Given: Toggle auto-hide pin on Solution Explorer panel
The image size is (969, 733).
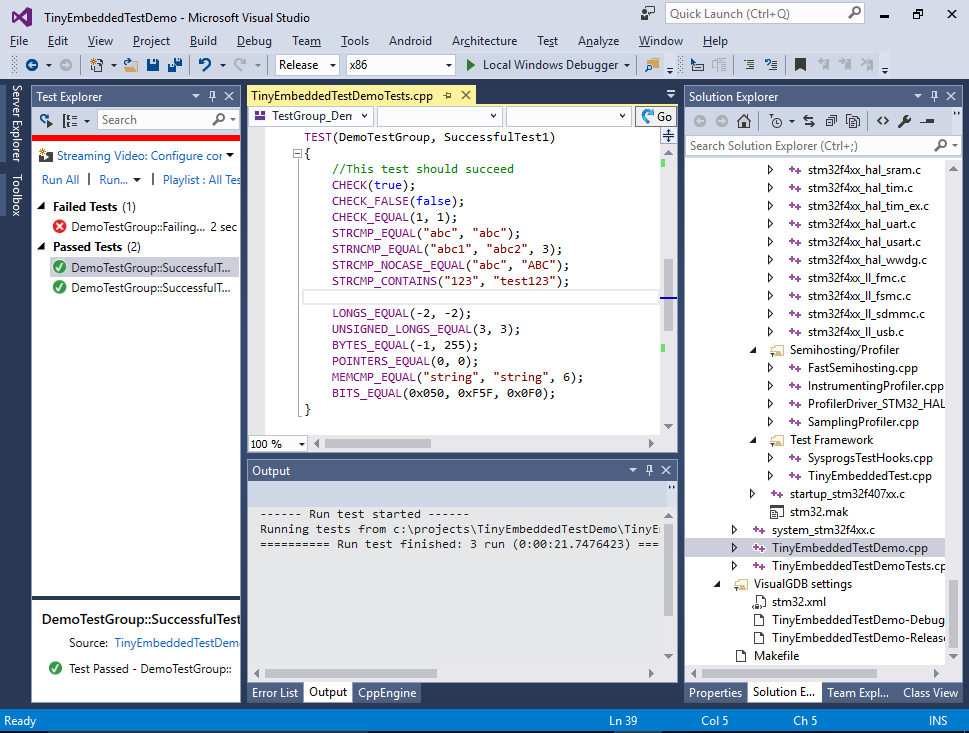Looking at the screenshot, I should tap(934, 96).
